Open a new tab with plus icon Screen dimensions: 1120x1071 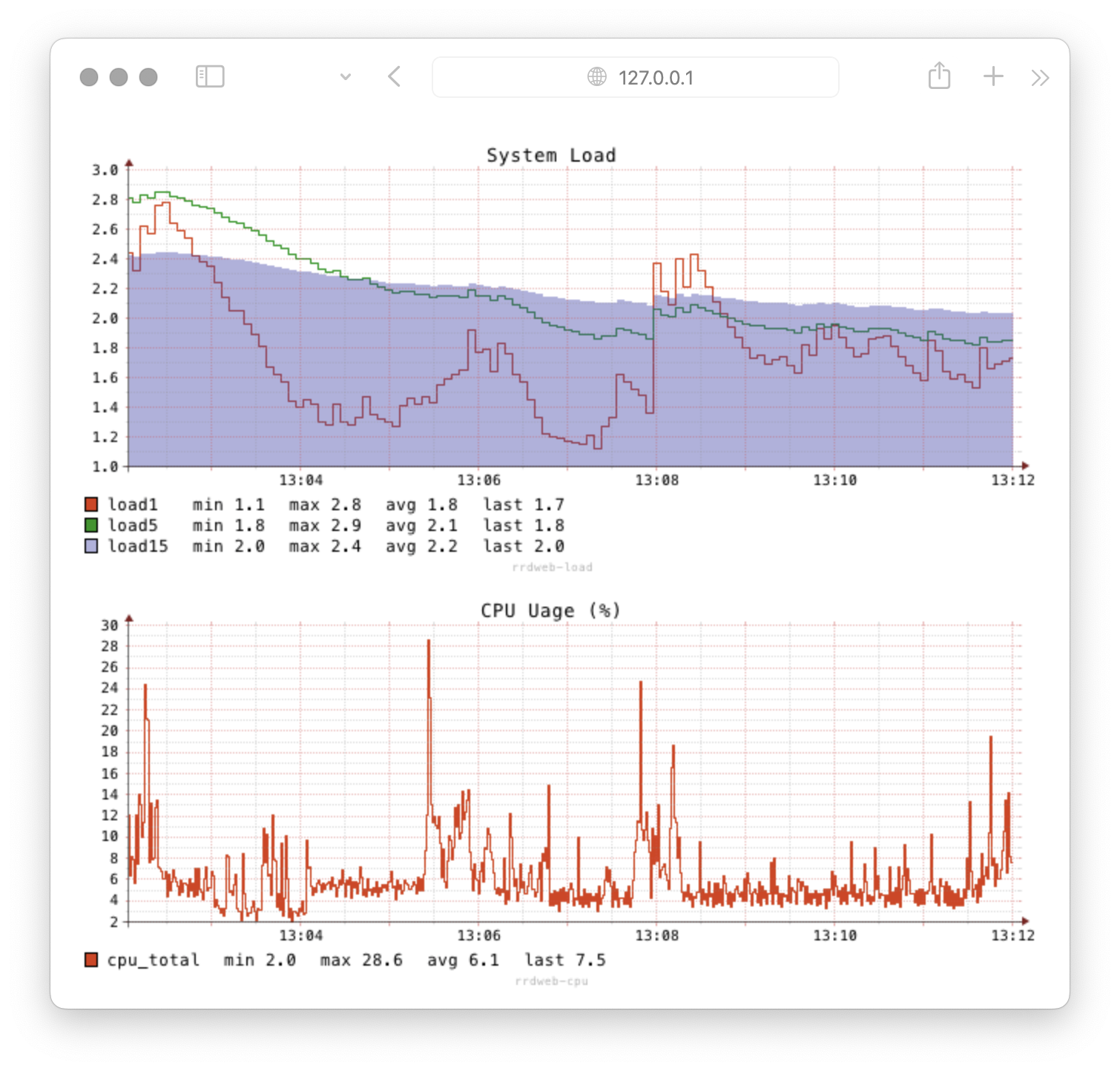click(993, 76)
